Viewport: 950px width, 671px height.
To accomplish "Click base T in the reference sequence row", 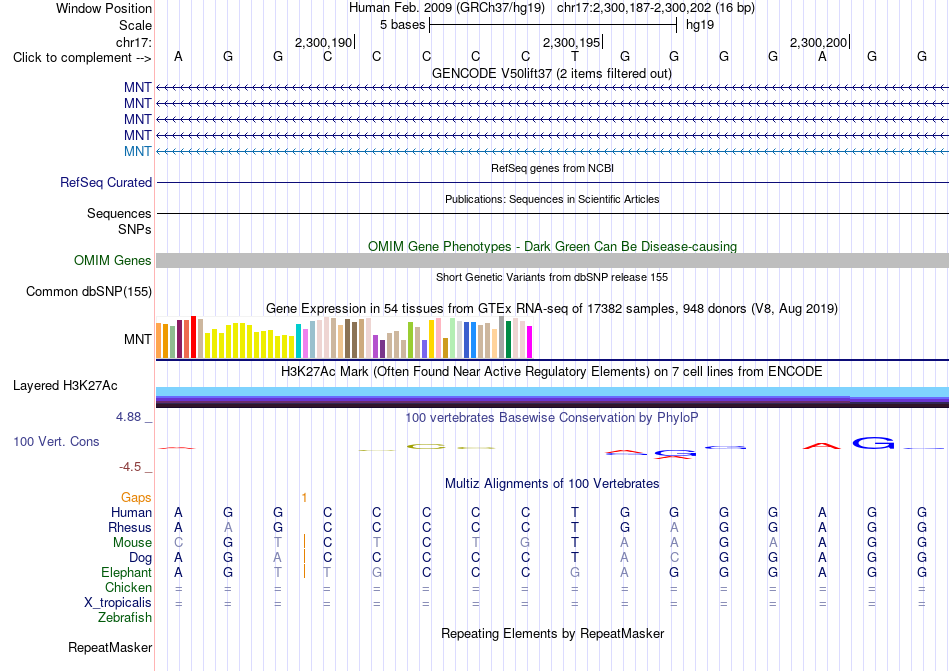I will (x=574, y=57).
